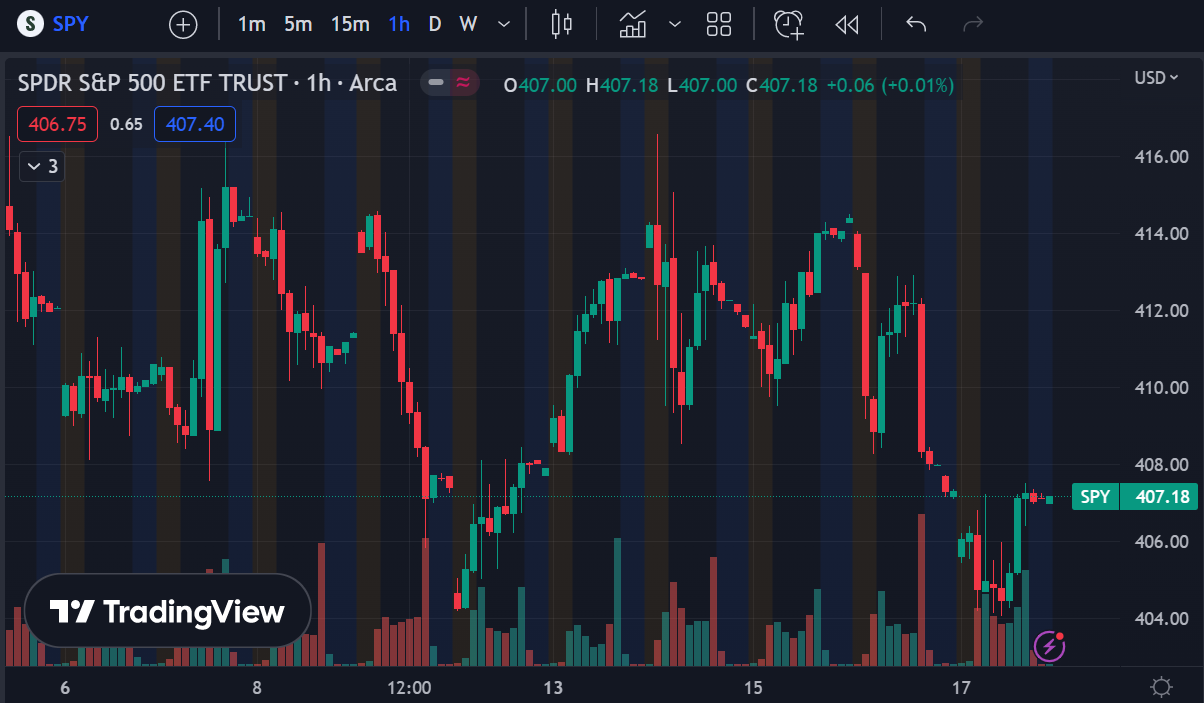Click the TradingView logo link
Image resolution: width=1204 pixels, height=703 pixels.
168,611
